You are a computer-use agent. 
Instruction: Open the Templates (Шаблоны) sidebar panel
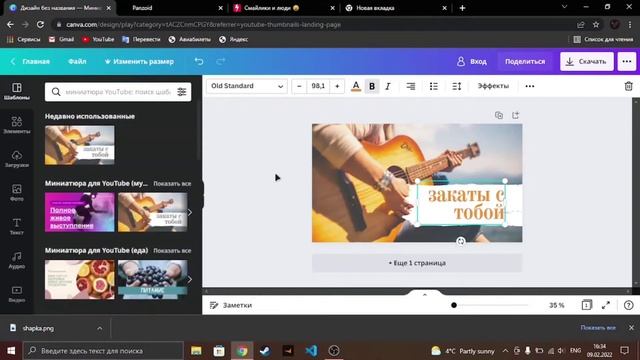coord(17,91)
